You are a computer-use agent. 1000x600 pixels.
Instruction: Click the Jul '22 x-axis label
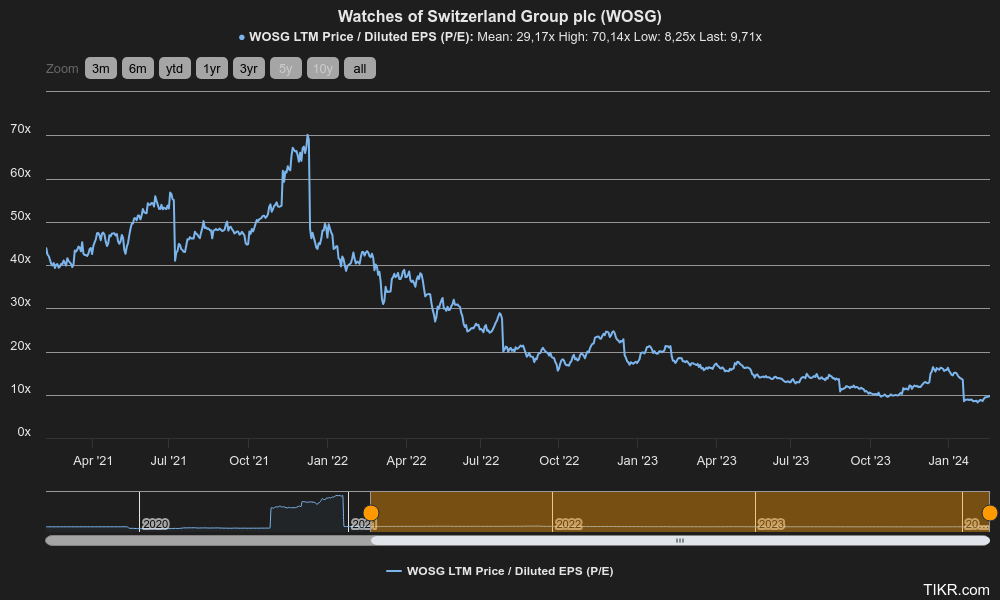click(x=481, y=460)
